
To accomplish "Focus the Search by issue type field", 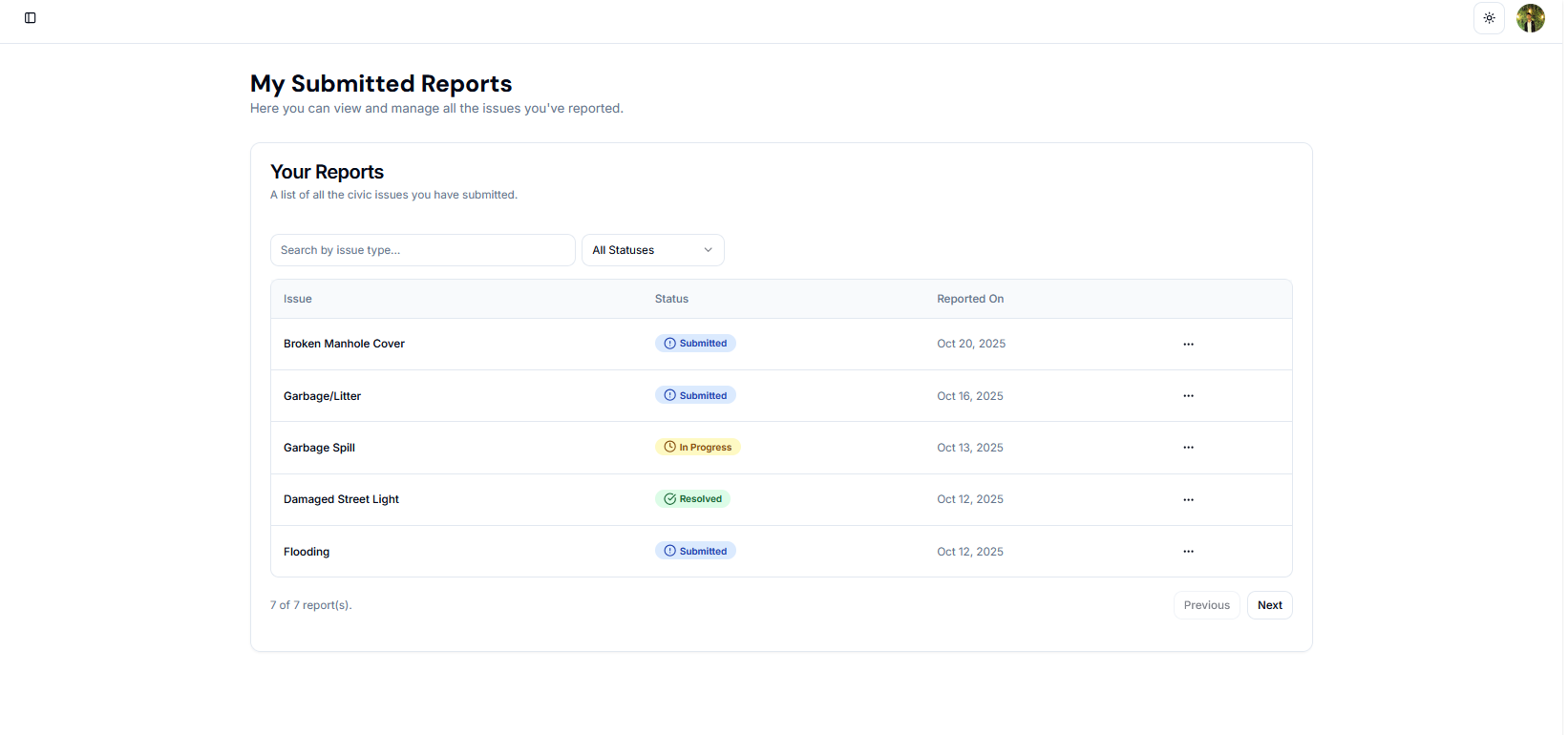I will tap(423, 250).
